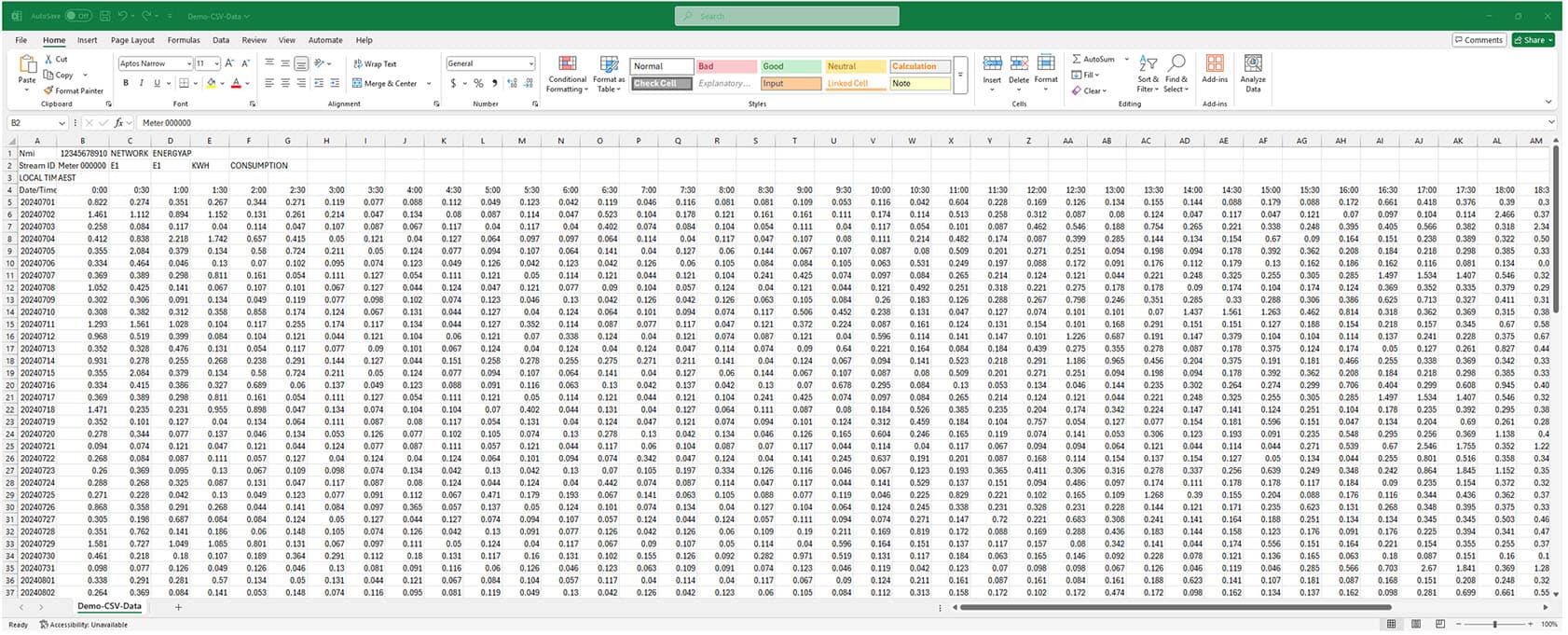Switch to the Review tab
This screenshot has width=1568, height=635.
coord(254,40)
